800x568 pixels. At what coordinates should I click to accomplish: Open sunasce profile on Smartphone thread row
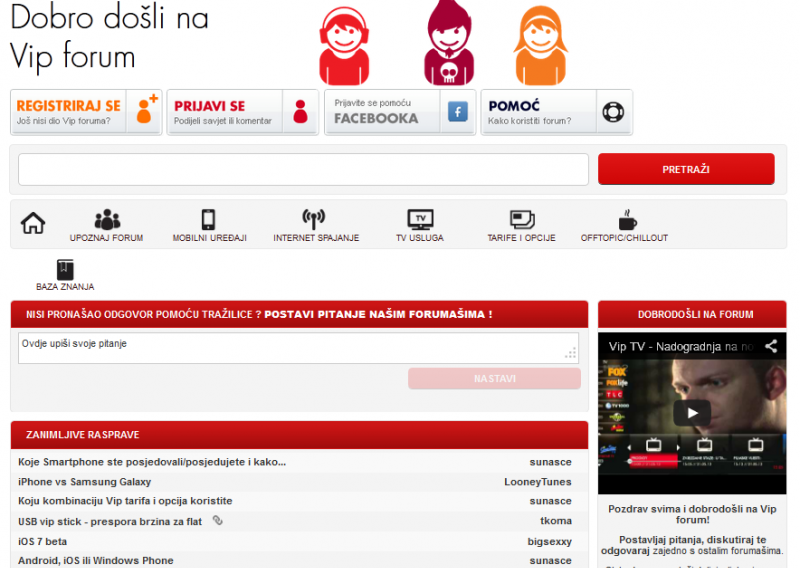tap(551, 462)
